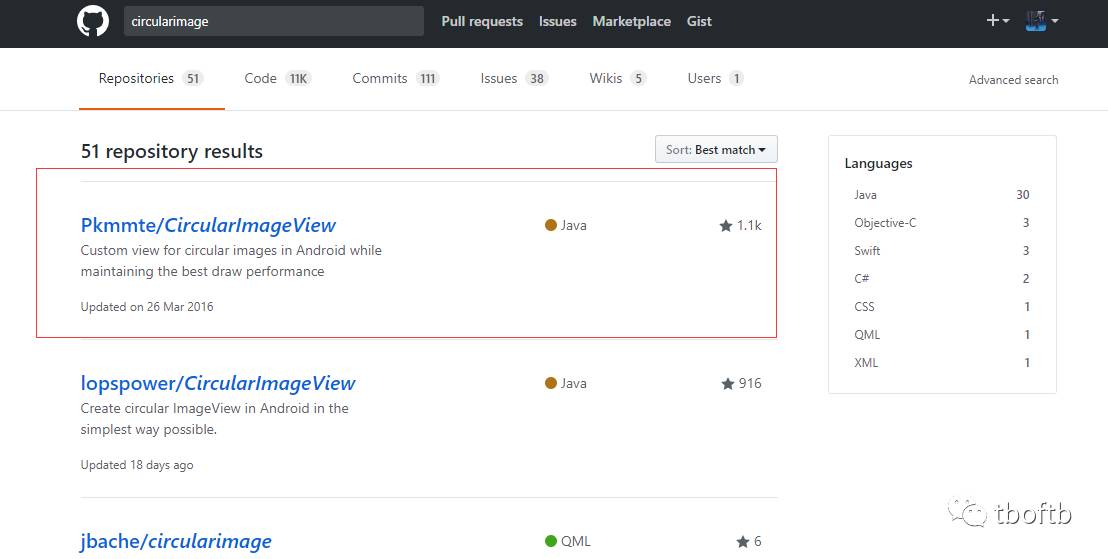Open the Sort: Best match dropdown
The image size is (1108, 559).
pyautogui.click(x=716, y=149)
